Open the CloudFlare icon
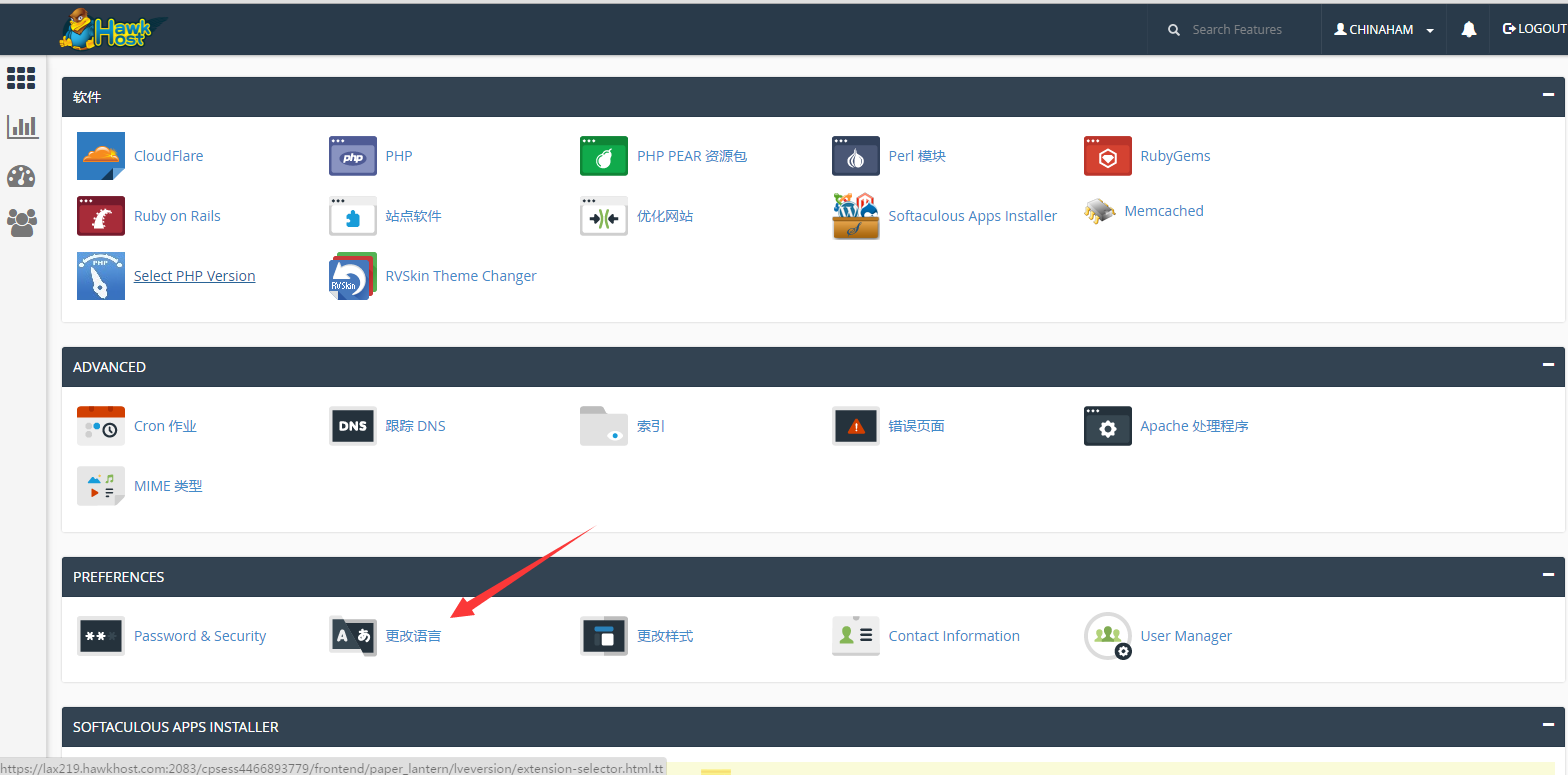This screenshot has height=775, width=1568. [101, 156]
